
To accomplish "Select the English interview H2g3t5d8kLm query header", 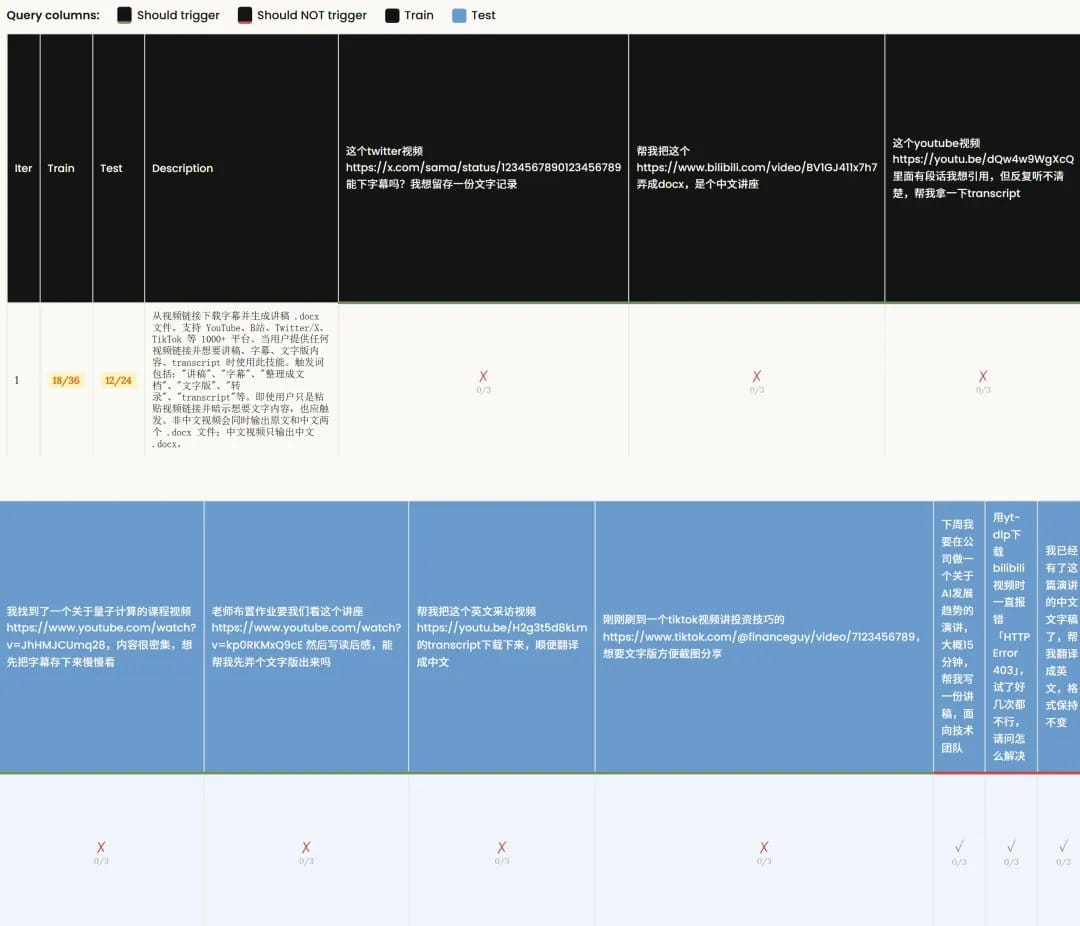I will click(x=502, y=637).
